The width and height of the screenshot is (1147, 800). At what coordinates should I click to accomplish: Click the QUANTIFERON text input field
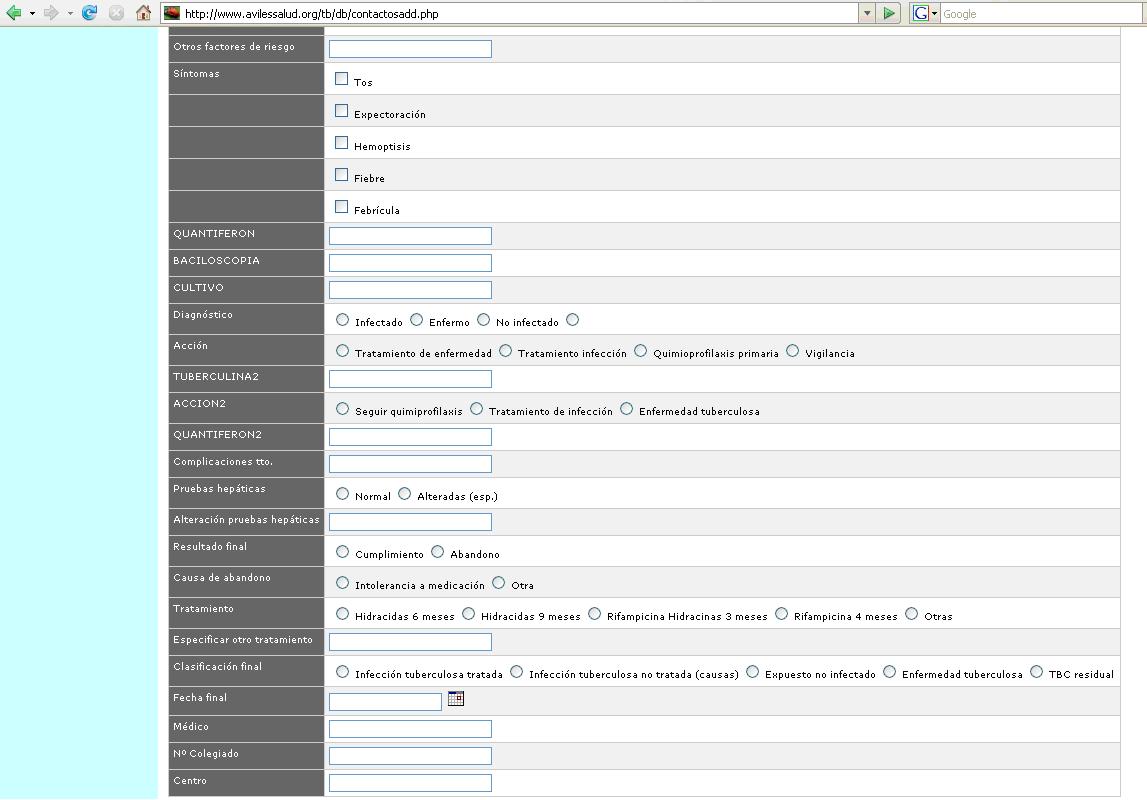click(x=410, y=236)
